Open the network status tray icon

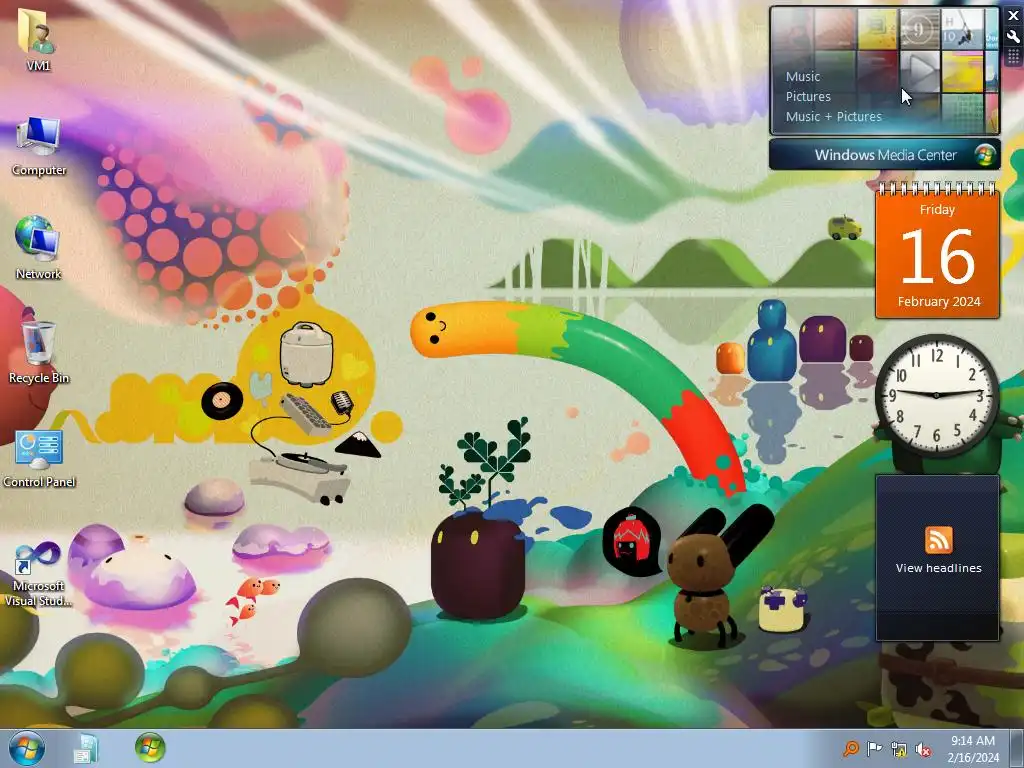click(899, 749)
